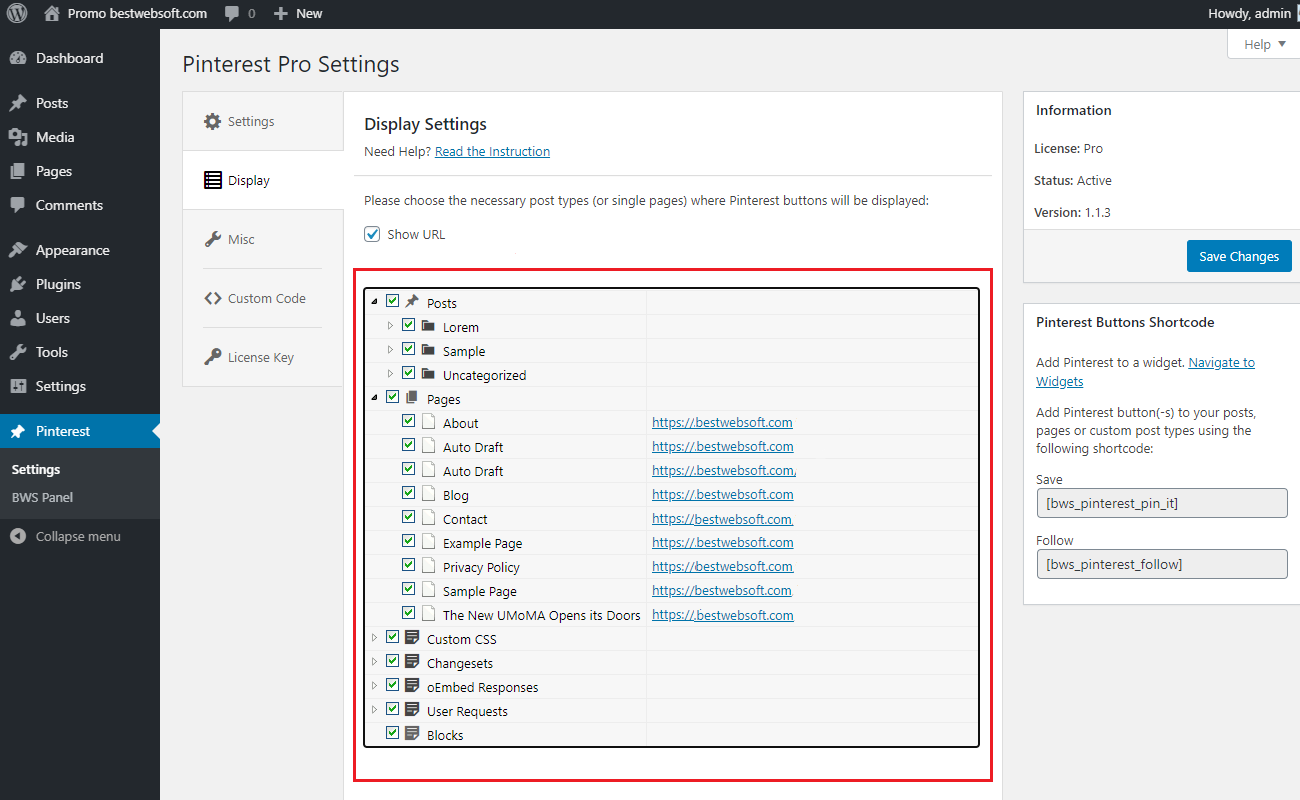Collapse the Pages tree node
The height and width of the screenshot is (800, 1300).
pyautogui.click(x=375, y=398)
